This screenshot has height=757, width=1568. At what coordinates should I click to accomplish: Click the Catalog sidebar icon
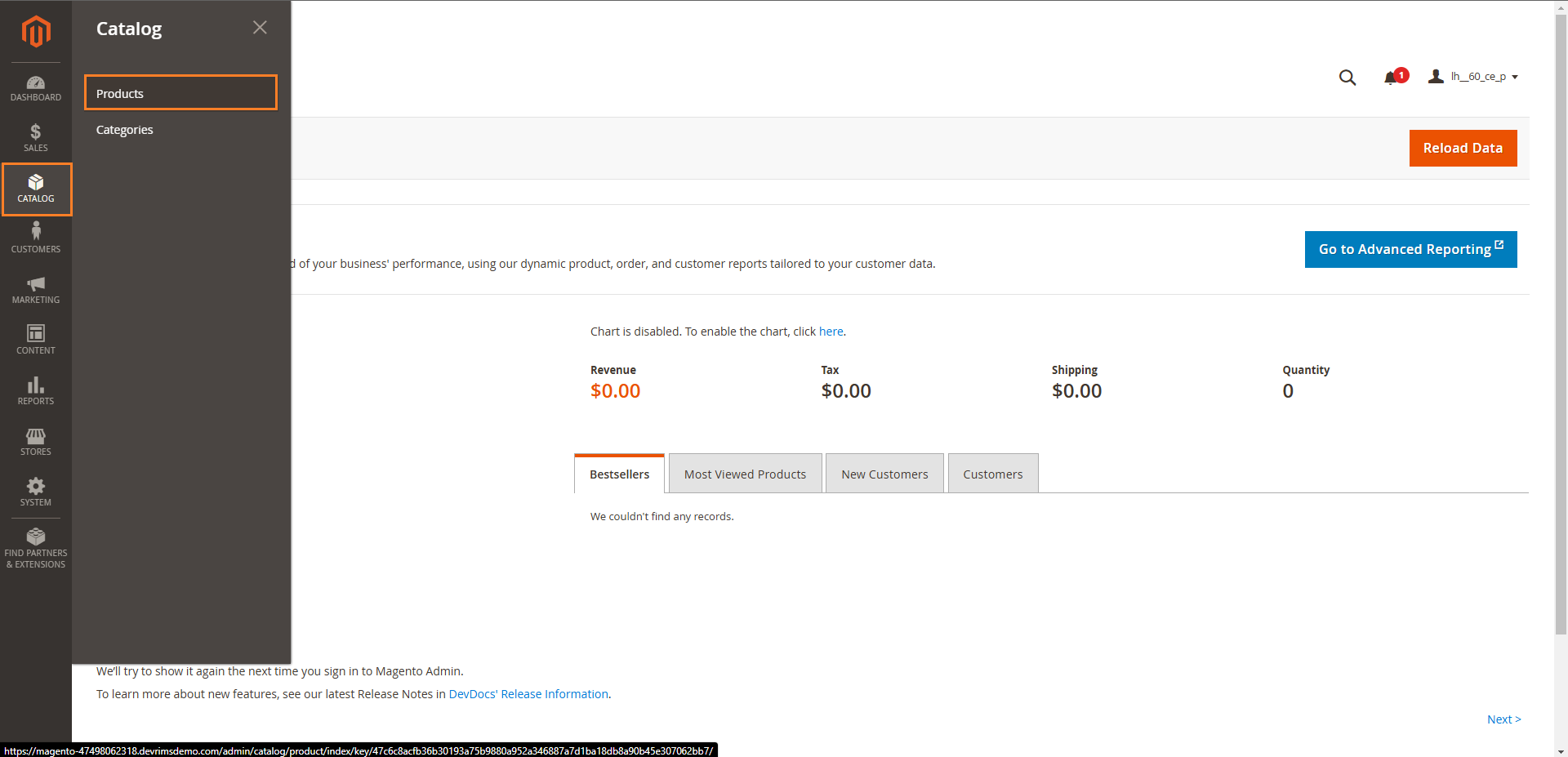coord(35,187)
